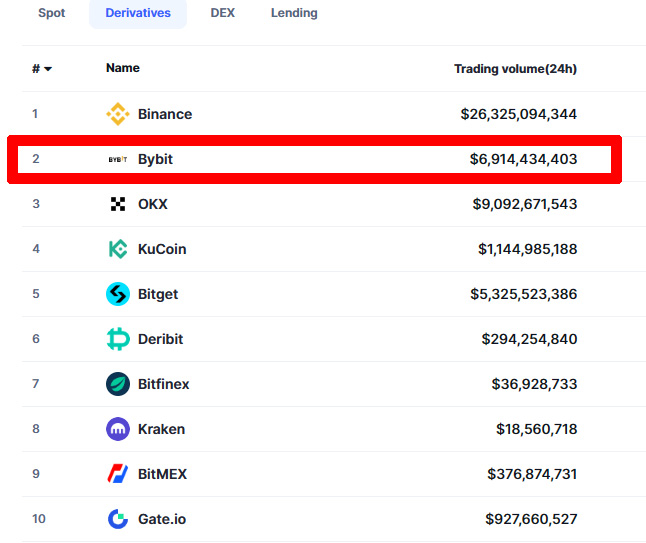Switch to the Lending tab
Viewport: 646px width, 543px height.
pyautogui.click(x=294, y=13)
